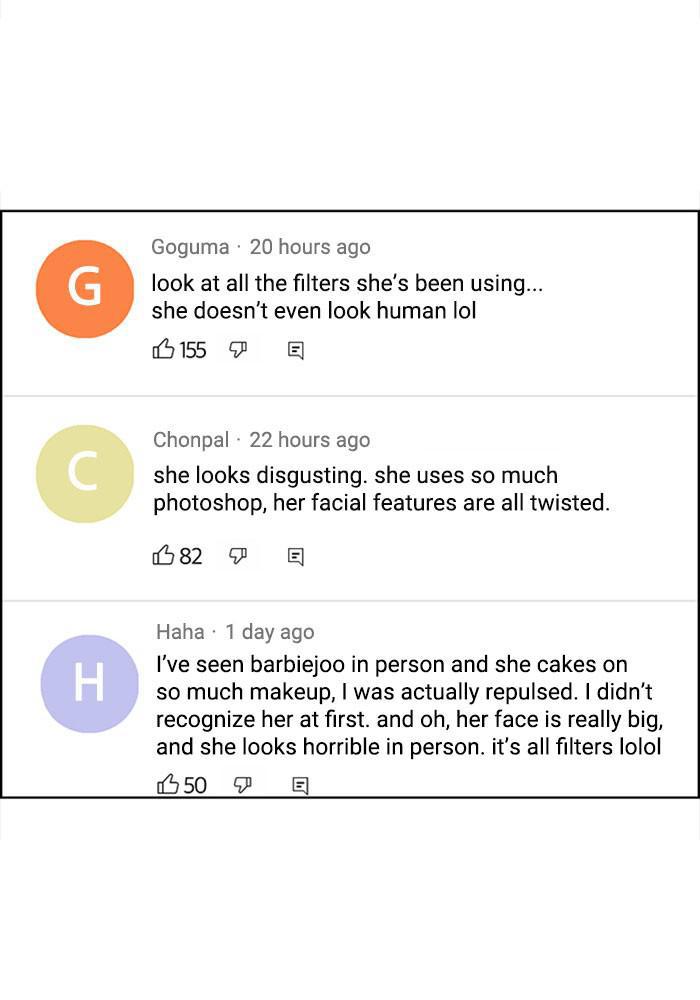
Task: Like the comment posted by Haha
Action: tap(168, 785)
